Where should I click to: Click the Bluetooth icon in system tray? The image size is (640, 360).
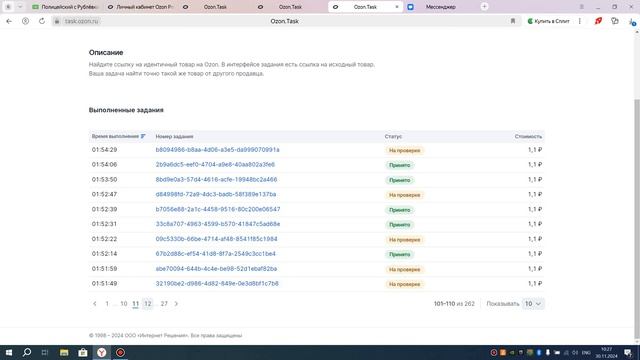click(x=539, y=353)
